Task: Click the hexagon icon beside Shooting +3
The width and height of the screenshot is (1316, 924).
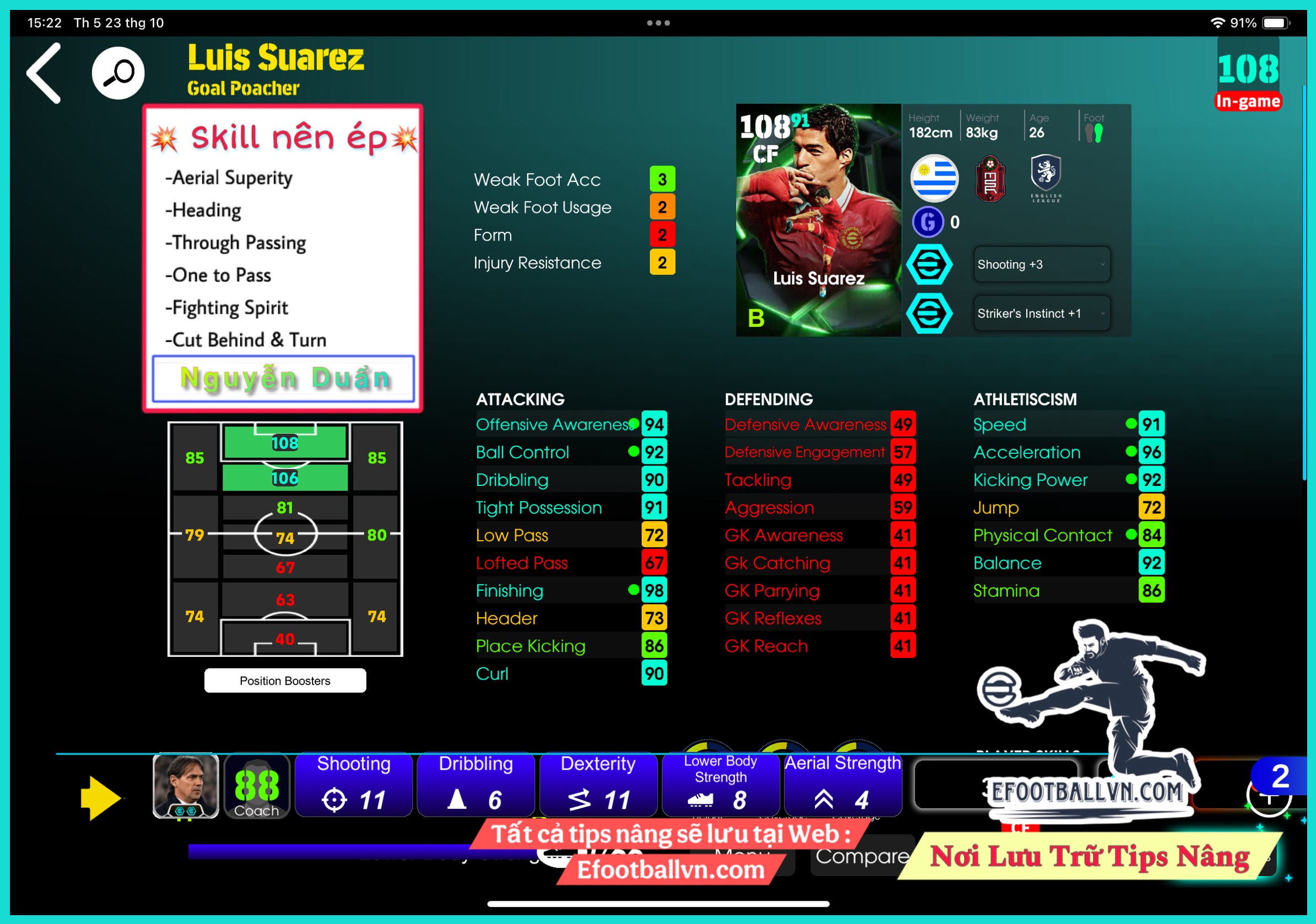Action: [929, 264]
